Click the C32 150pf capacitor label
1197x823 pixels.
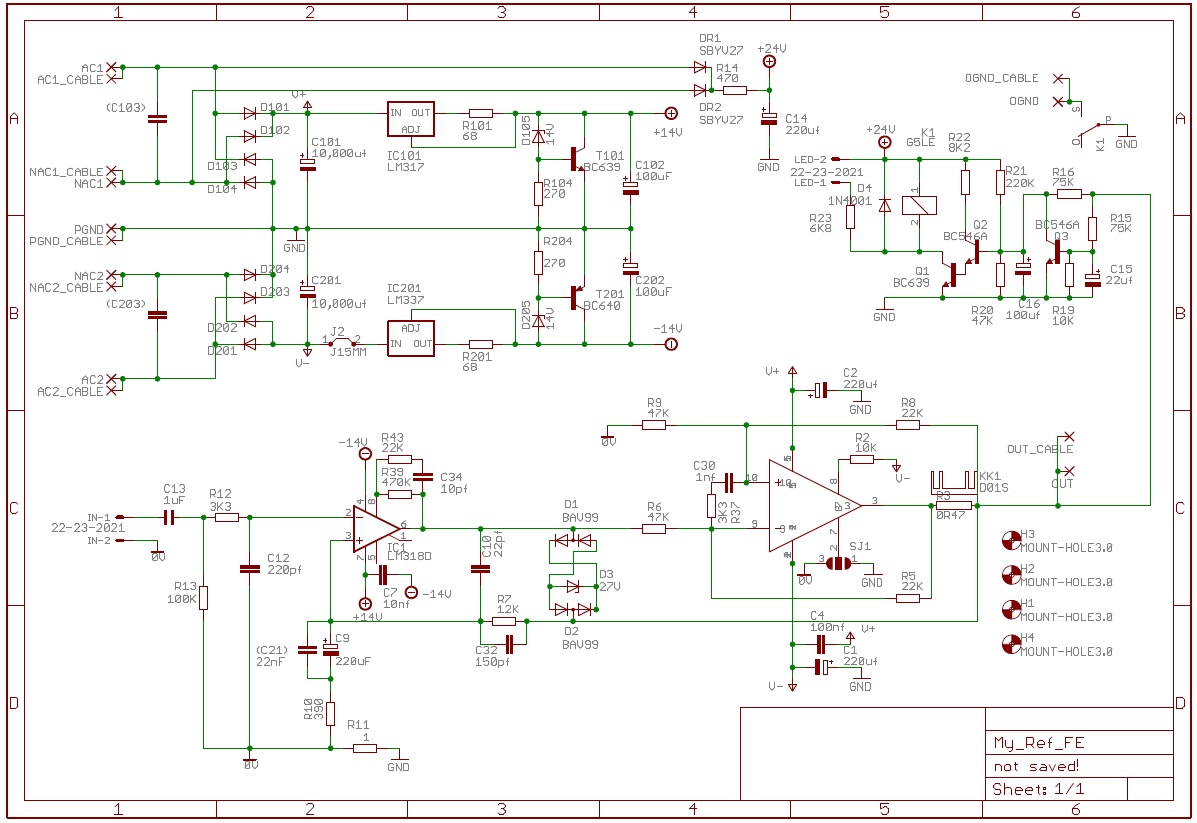click(x=492, y=657)
